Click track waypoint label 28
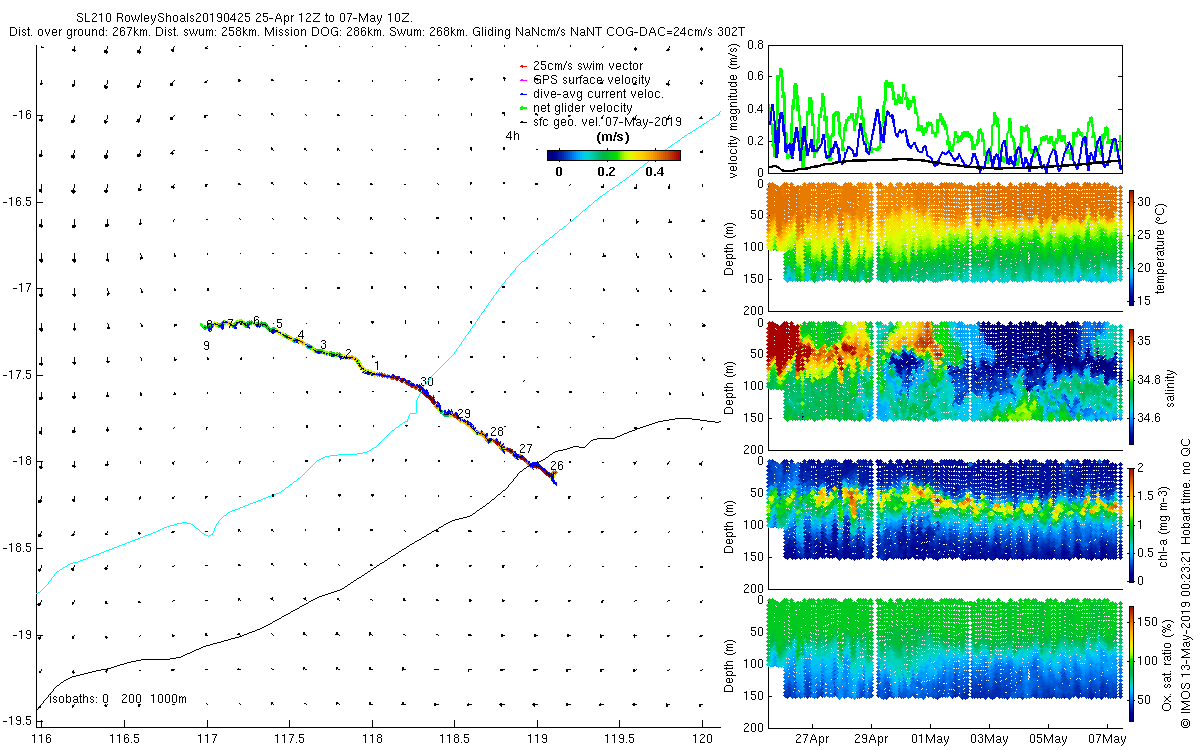The width and height of the screenshot is (1200, 750). tap(497, 431)
